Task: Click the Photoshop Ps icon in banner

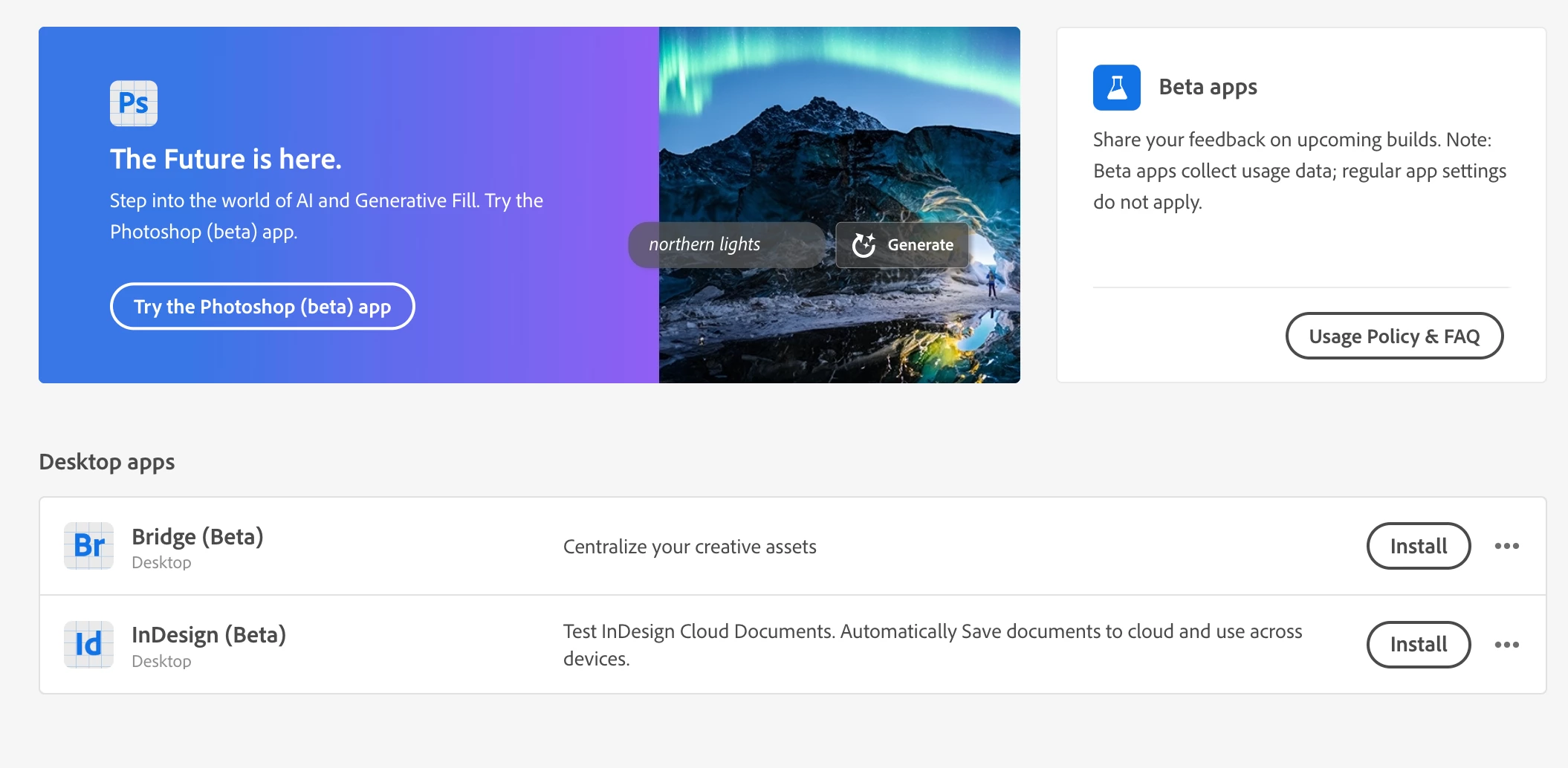Action: coord(134,103)
